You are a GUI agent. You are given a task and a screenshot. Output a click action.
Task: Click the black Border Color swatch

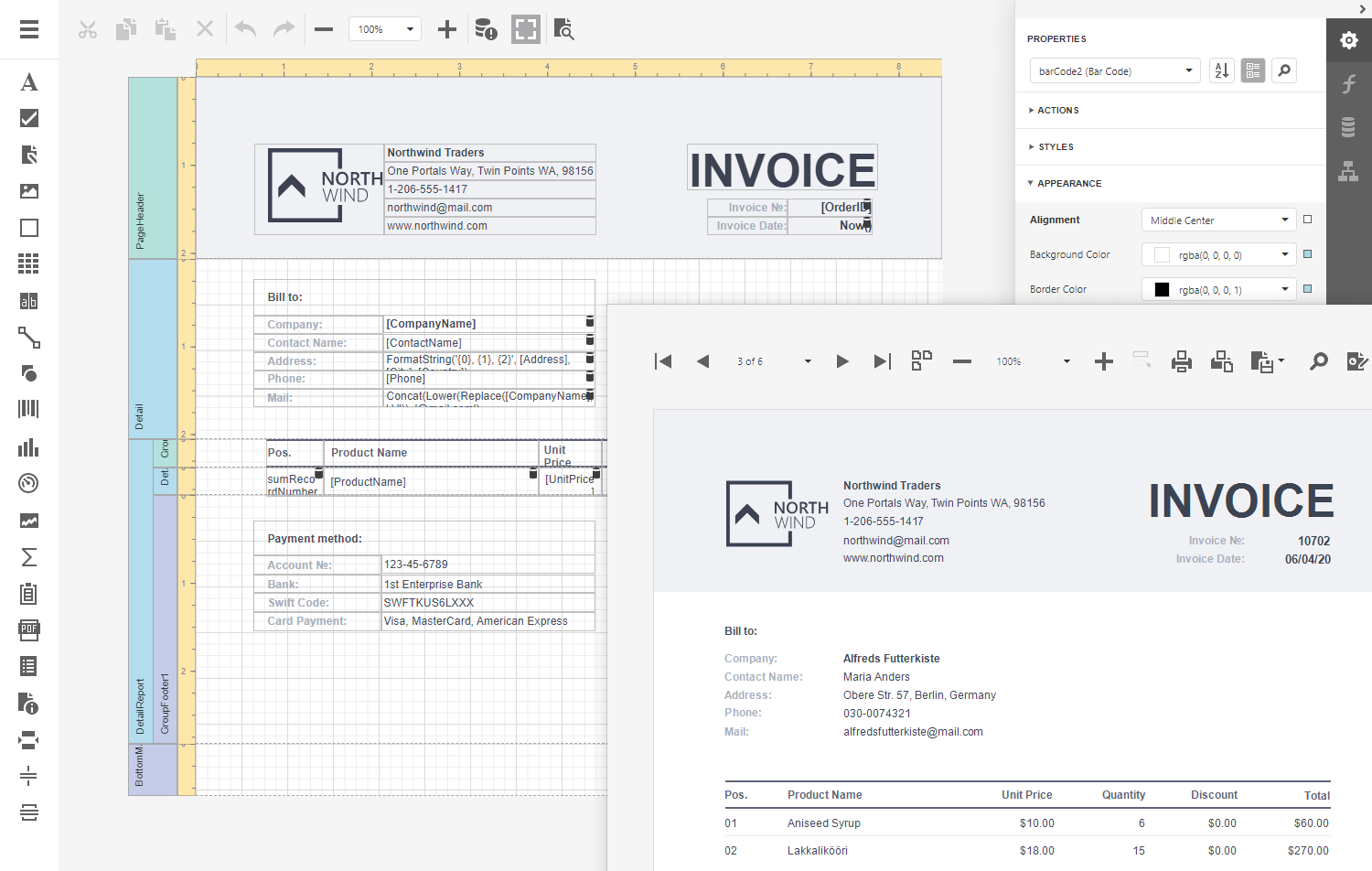(1162, 289)
